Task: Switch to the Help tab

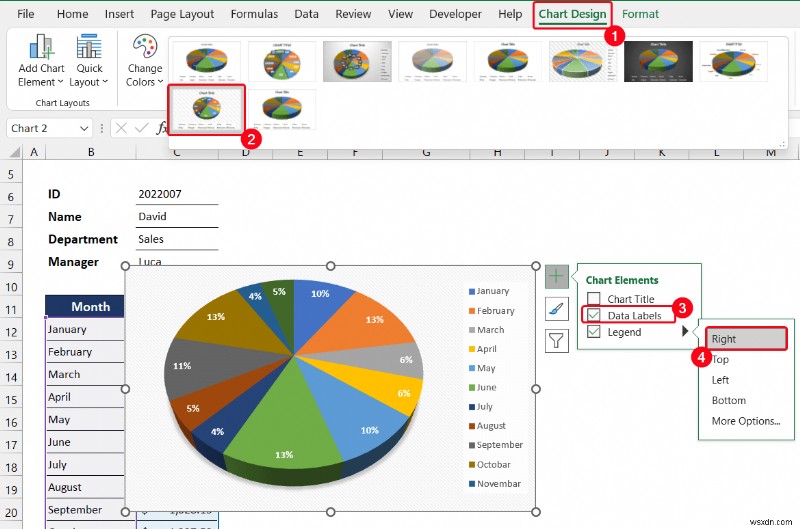Action: point(510,14)
